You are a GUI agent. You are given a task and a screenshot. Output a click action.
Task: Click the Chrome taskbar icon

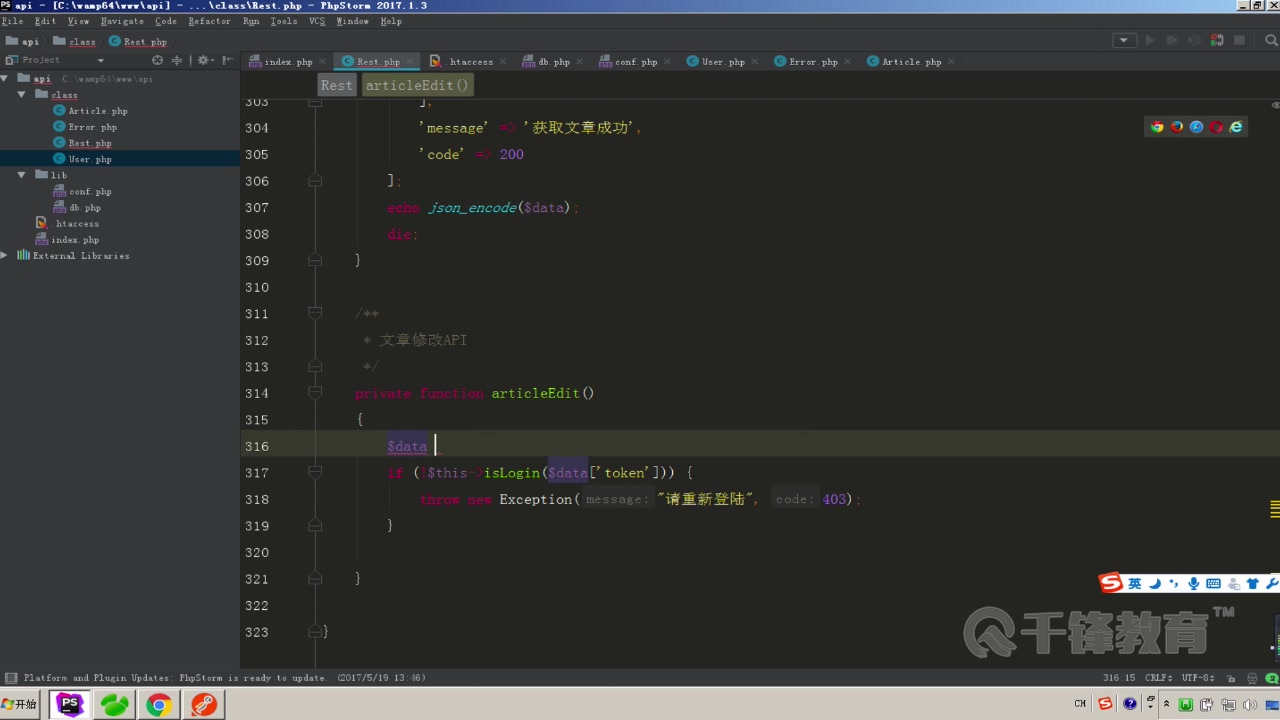(x=158, y=705)
